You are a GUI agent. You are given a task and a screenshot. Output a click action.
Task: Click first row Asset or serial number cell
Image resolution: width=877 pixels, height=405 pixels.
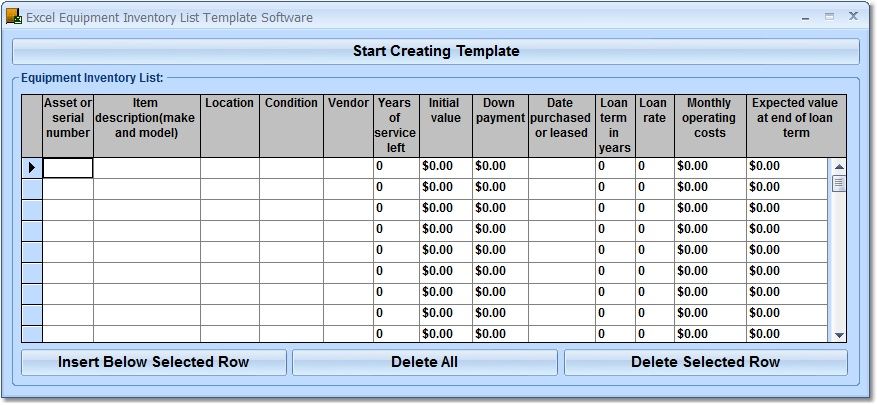pyautogui.click(x=68, y=168)
